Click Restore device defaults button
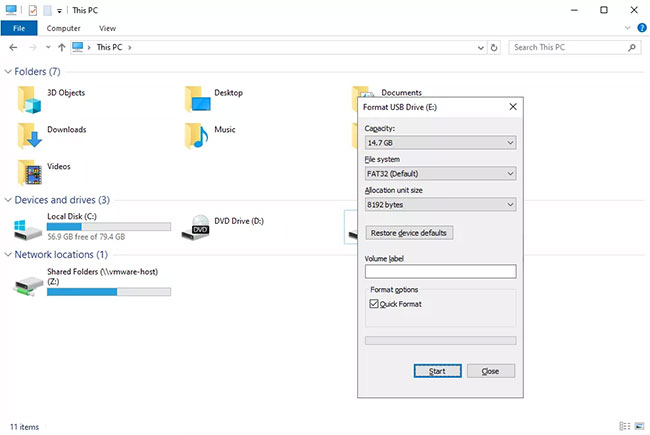Screen dimensions: 650x435 point(410,233)
